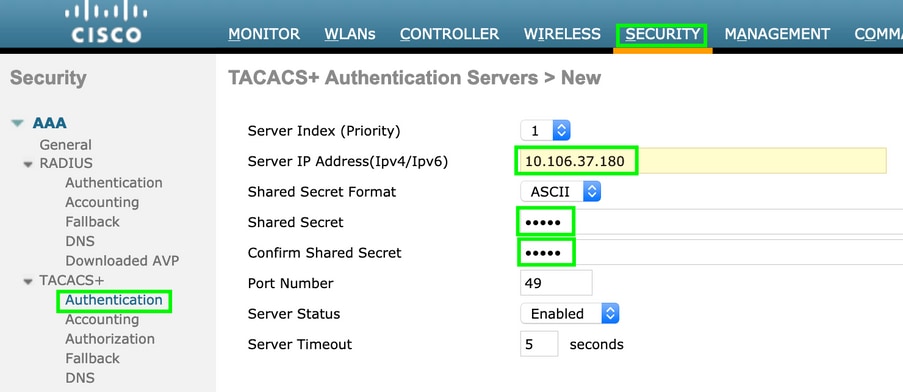Open the MANAGEMENT menu
This screenshot has height=392, width=903.
(777, 35)
